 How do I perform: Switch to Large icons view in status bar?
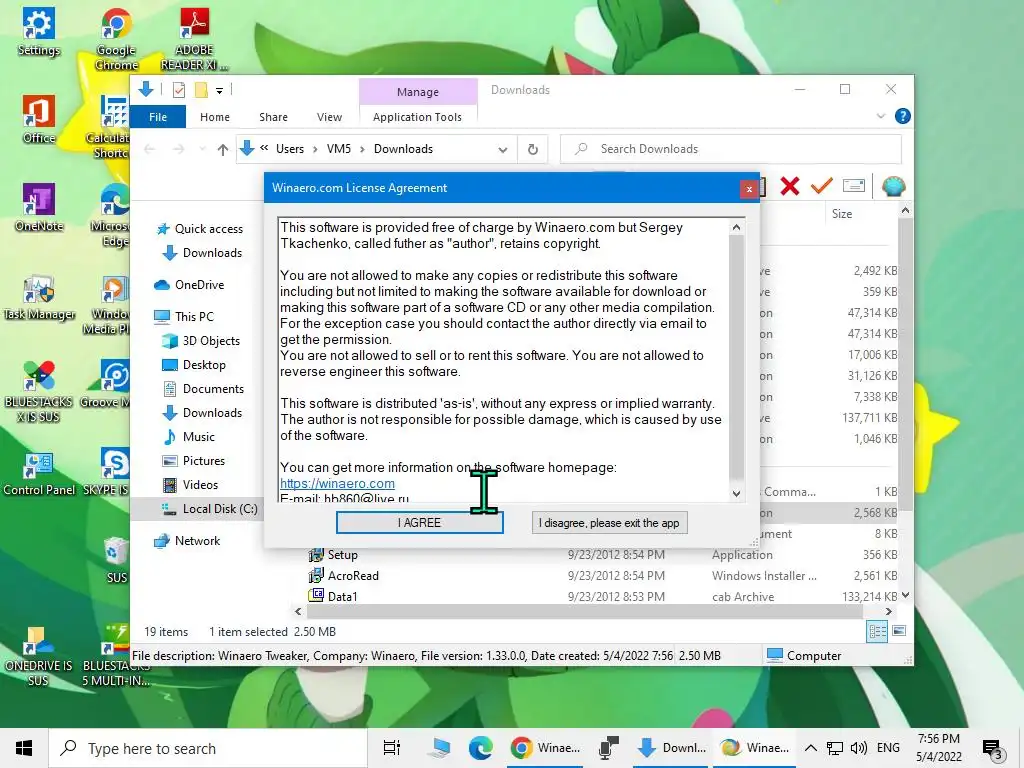[899, 631]
